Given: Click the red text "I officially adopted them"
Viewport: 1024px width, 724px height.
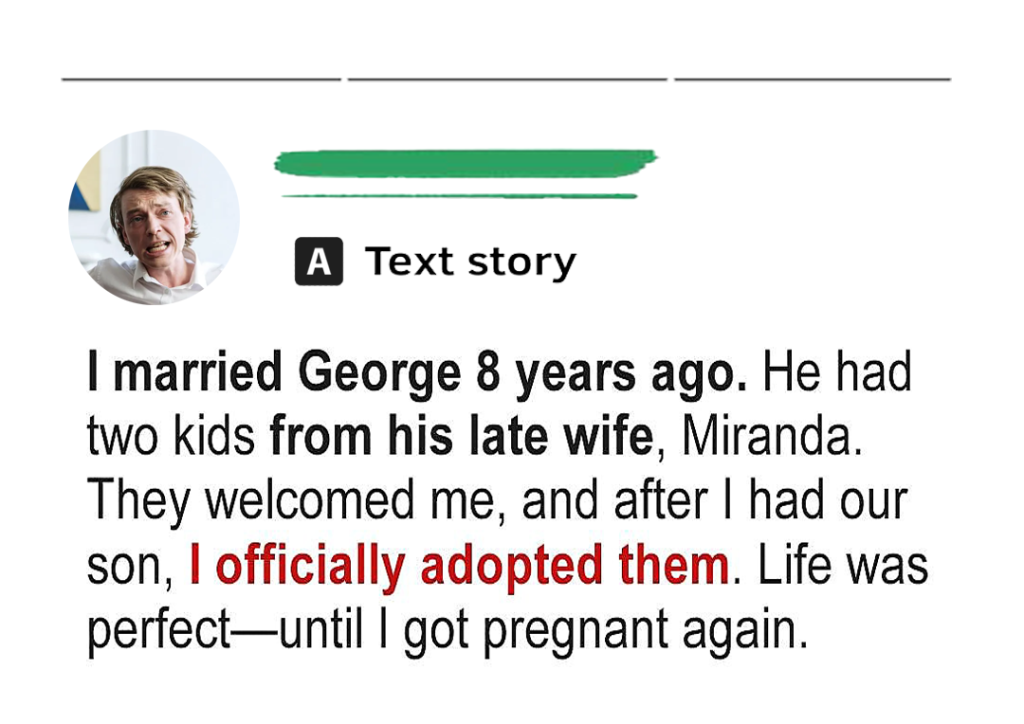Looking at the screenshot, I should (459, 565).
